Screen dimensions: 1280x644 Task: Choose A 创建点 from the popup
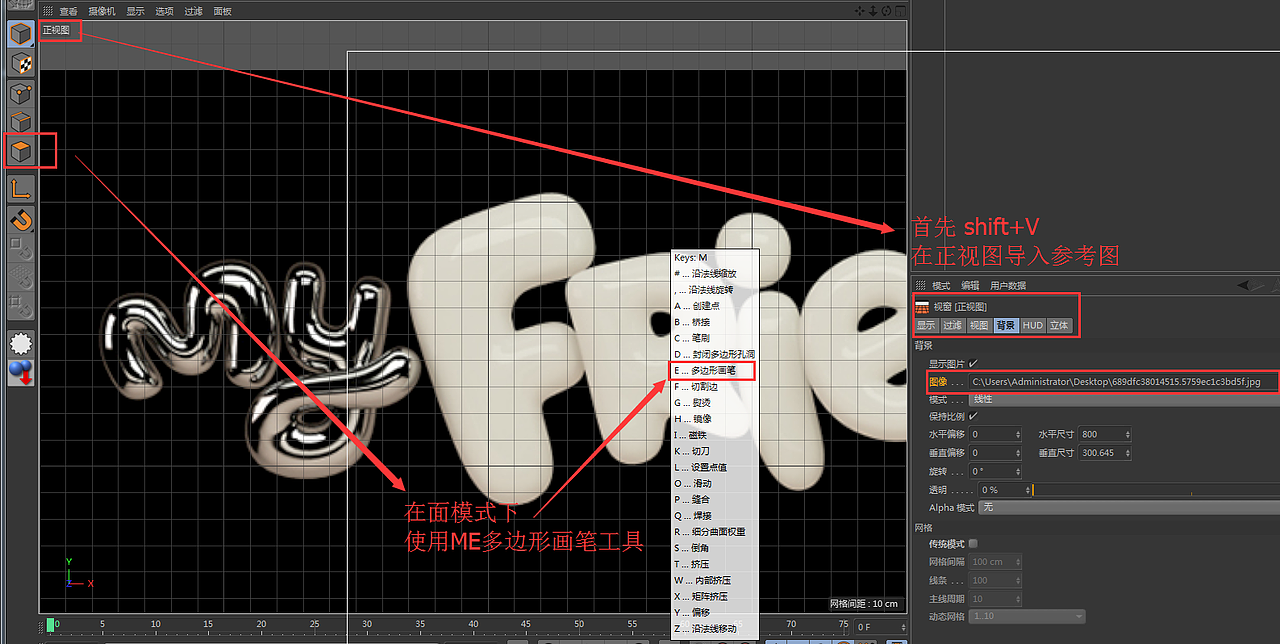pos(714,306)
